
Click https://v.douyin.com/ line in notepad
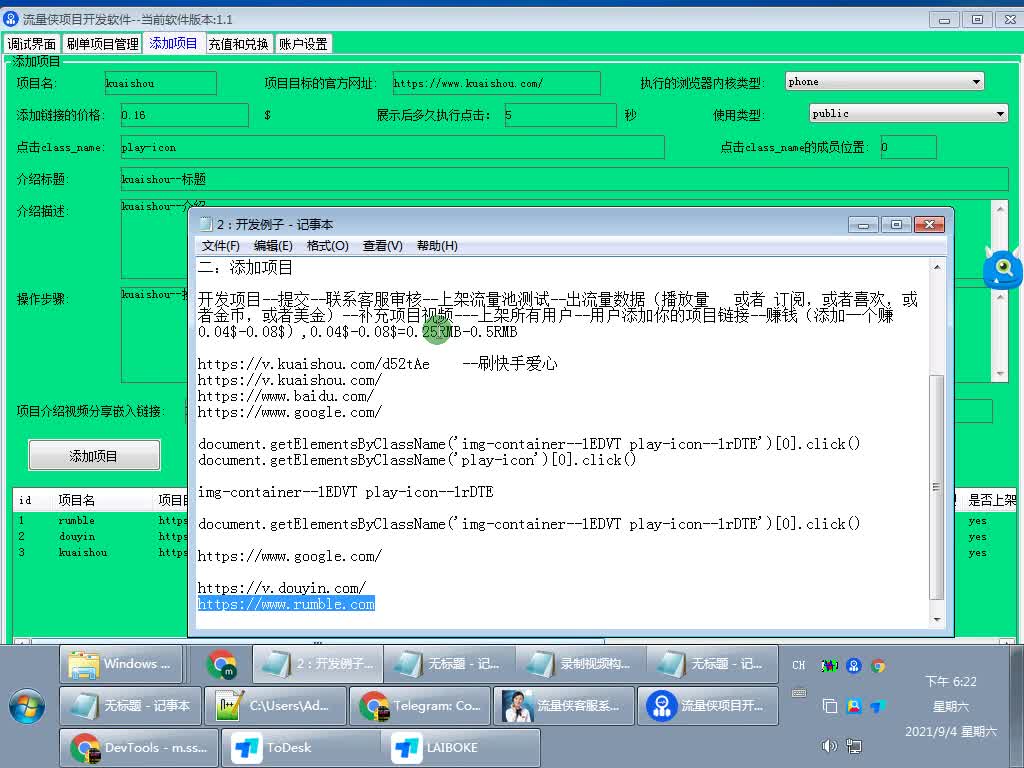281,588
